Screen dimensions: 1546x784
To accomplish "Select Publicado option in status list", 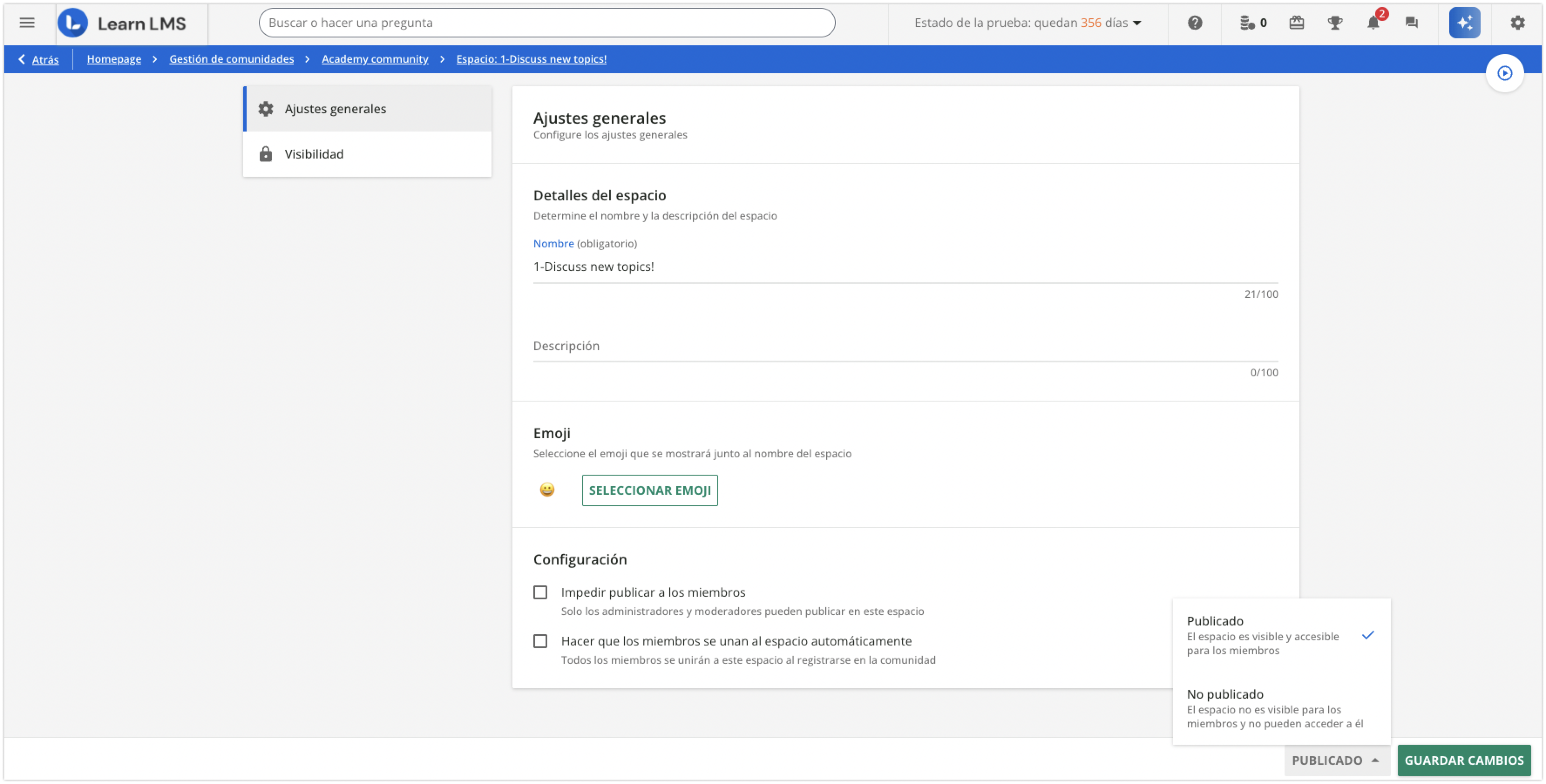I will [1275, 635].
